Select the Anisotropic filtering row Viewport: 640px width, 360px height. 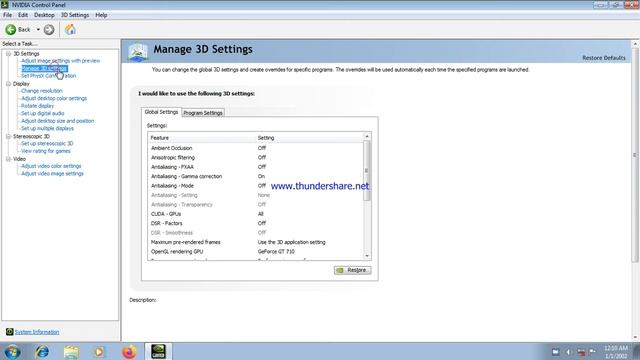click(255, 158)
